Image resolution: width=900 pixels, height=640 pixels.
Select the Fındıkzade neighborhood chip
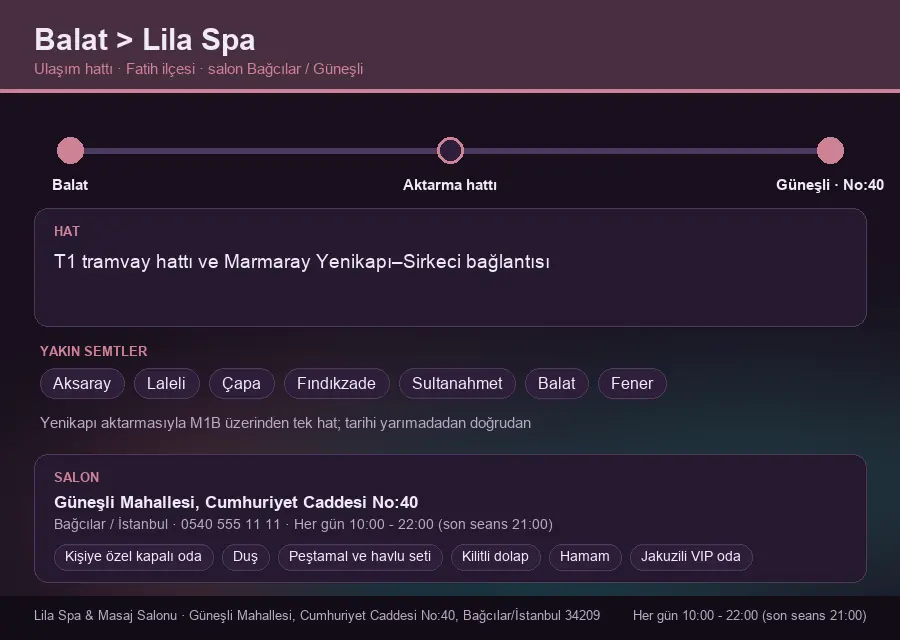(x=336, y=383)
